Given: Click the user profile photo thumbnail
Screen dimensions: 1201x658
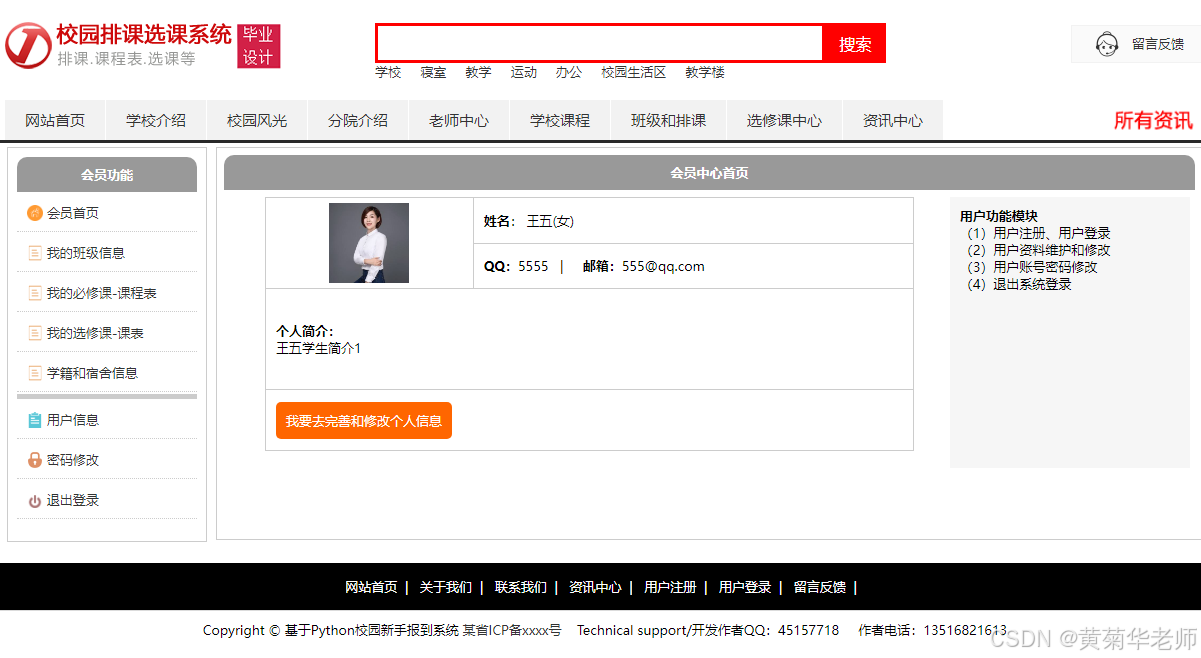Looking at the screenshot, I should [x=369, y=243].
